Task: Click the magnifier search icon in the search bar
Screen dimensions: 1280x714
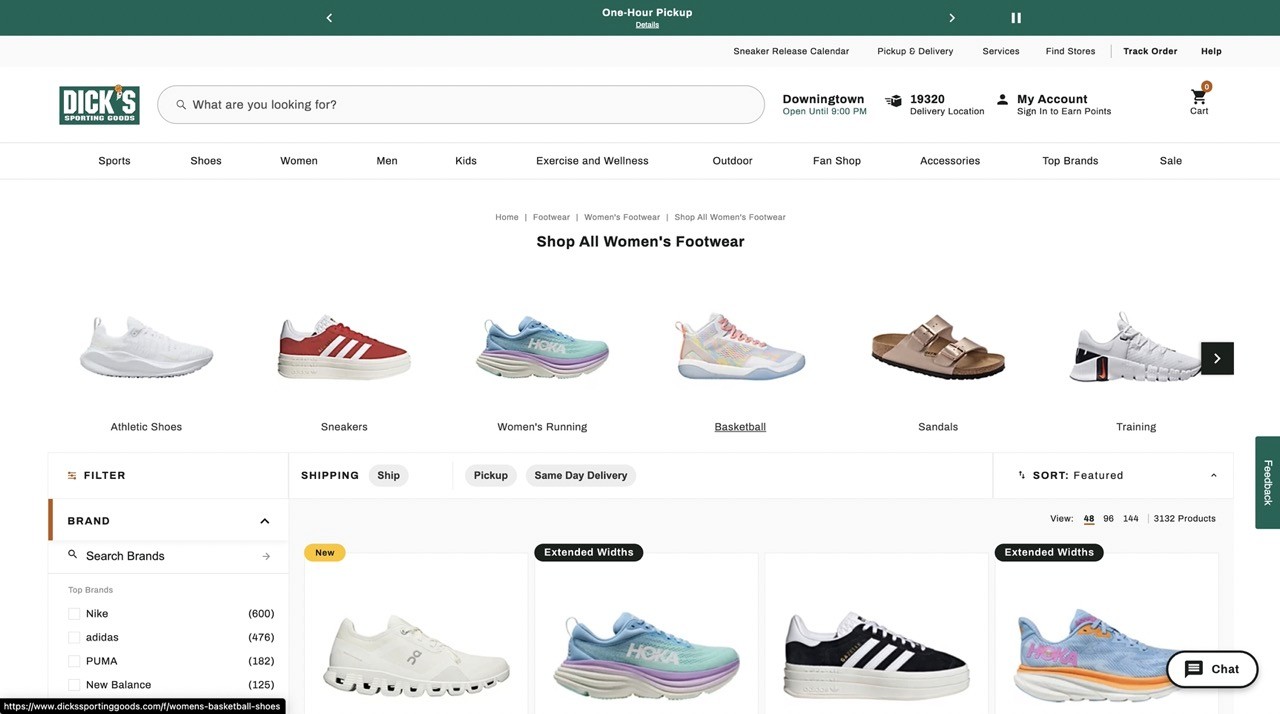Action: click(181, 104)
